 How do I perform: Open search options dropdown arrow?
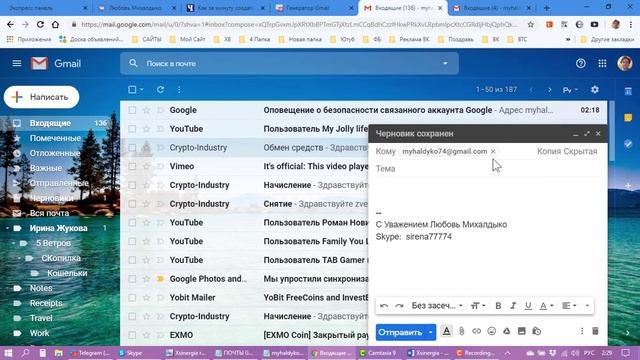(445, 63)
